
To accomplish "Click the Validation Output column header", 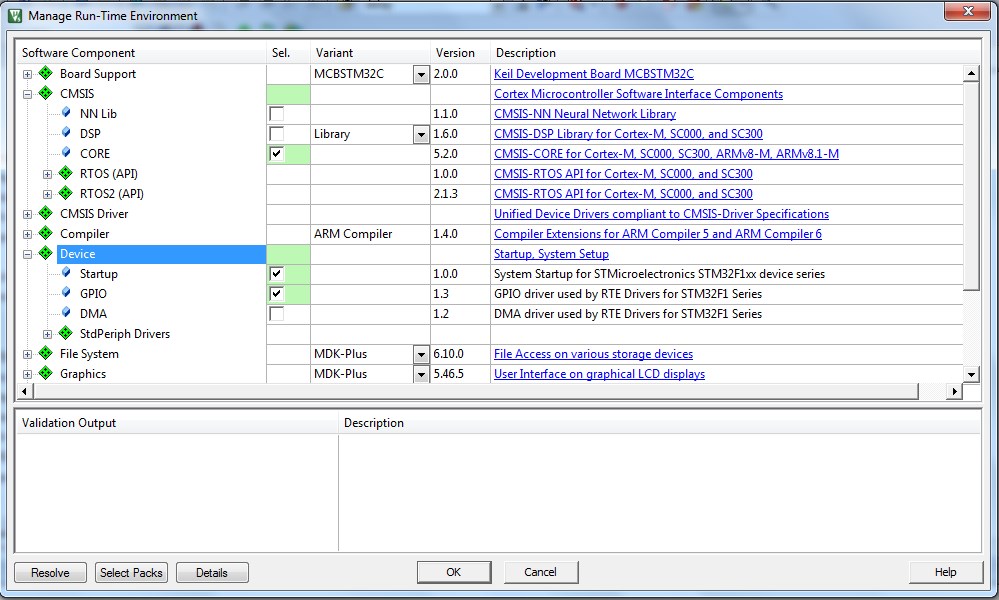I will coord(177,423).
